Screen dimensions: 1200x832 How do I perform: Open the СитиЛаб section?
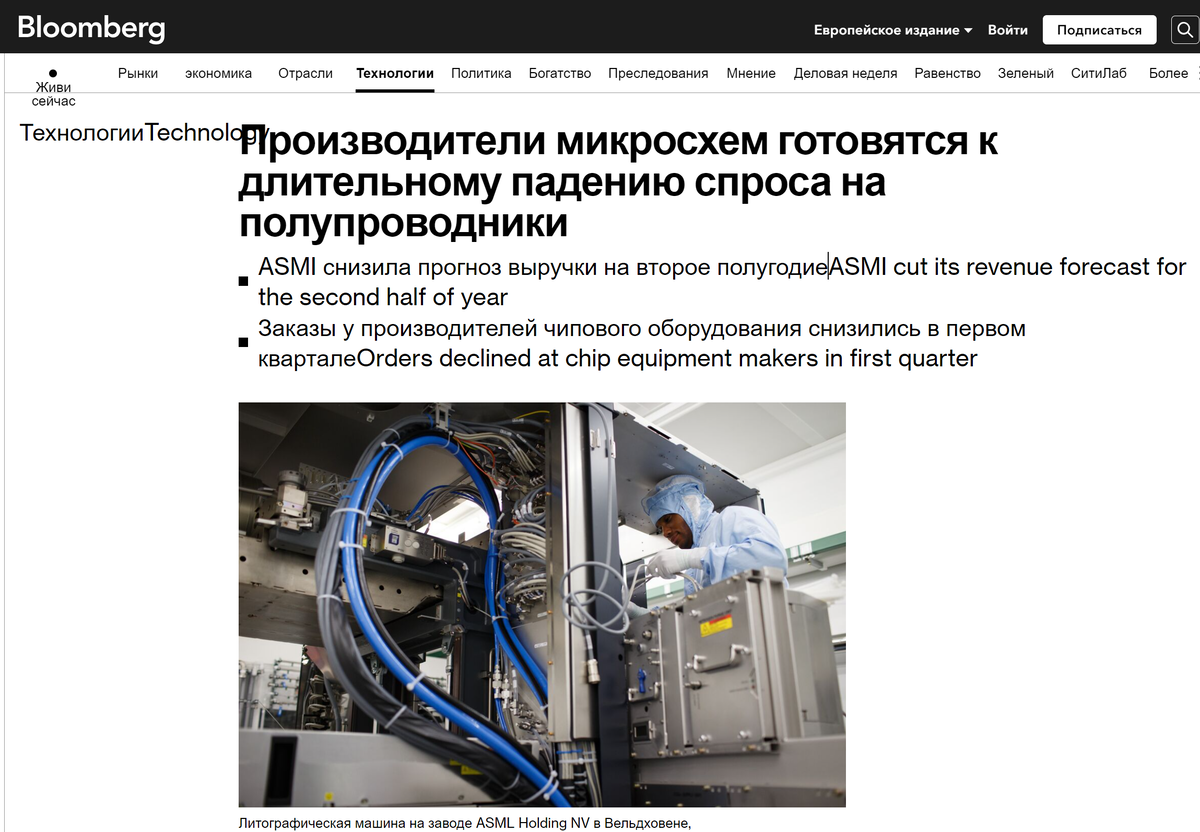[x=1098, y=73]
